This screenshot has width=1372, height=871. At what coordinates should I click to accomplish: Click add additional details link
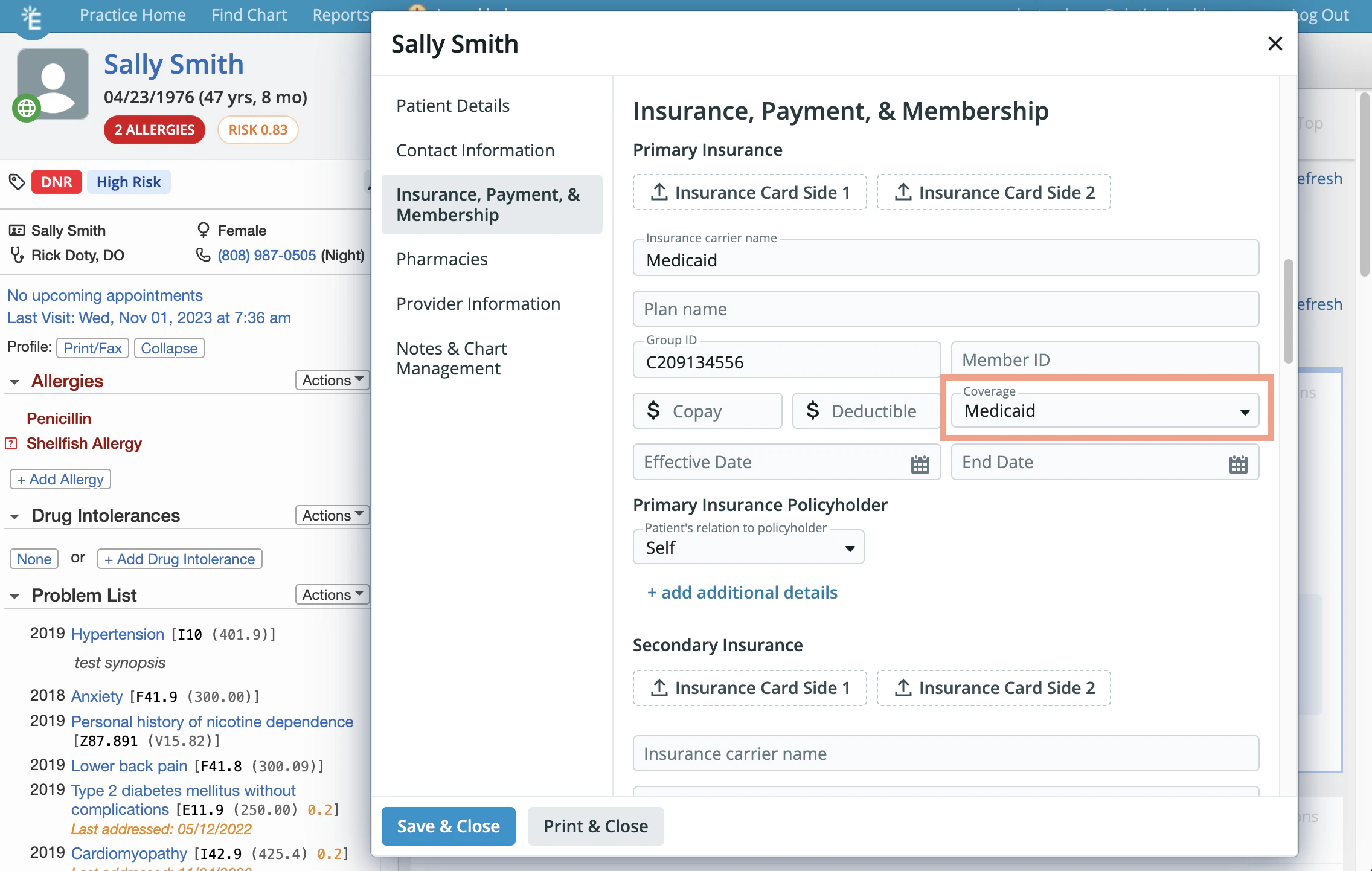pyautogui.click(x=742, y=593)
